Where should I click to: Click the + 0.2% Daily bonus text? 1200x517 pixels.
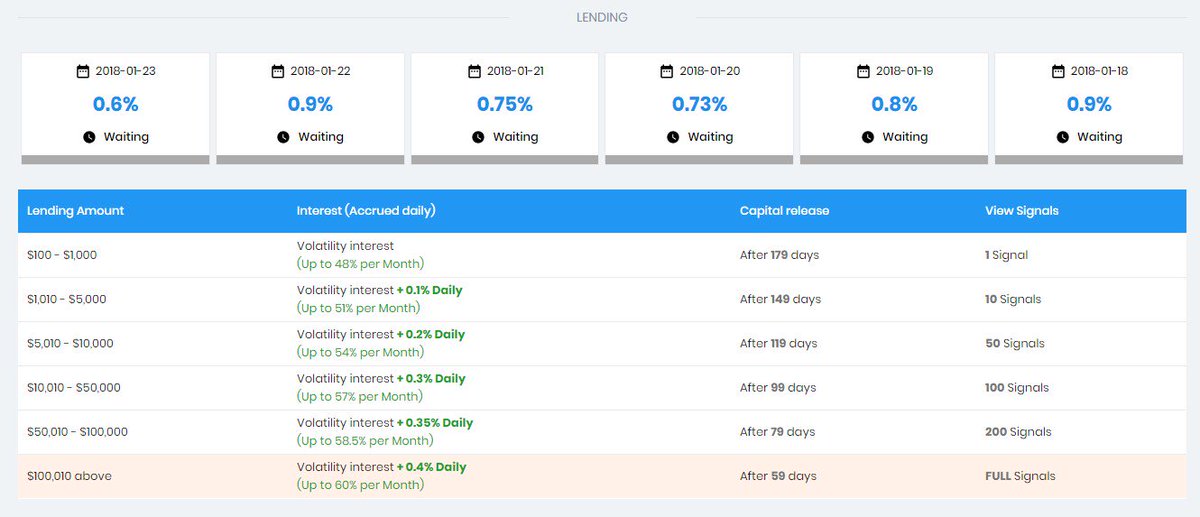(431, 334)
